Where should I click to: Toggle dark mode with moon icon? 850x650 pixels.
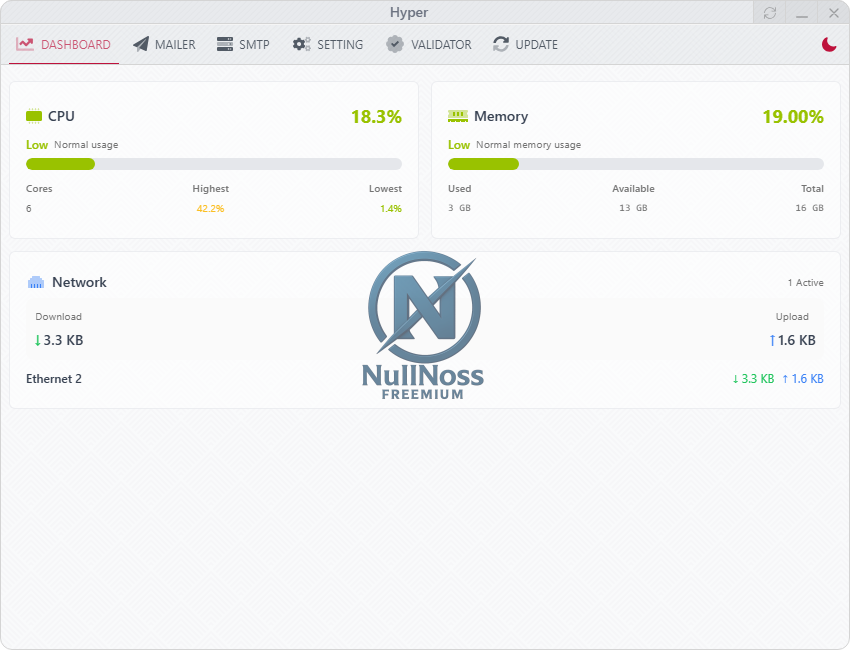click(x=828, y=44)
